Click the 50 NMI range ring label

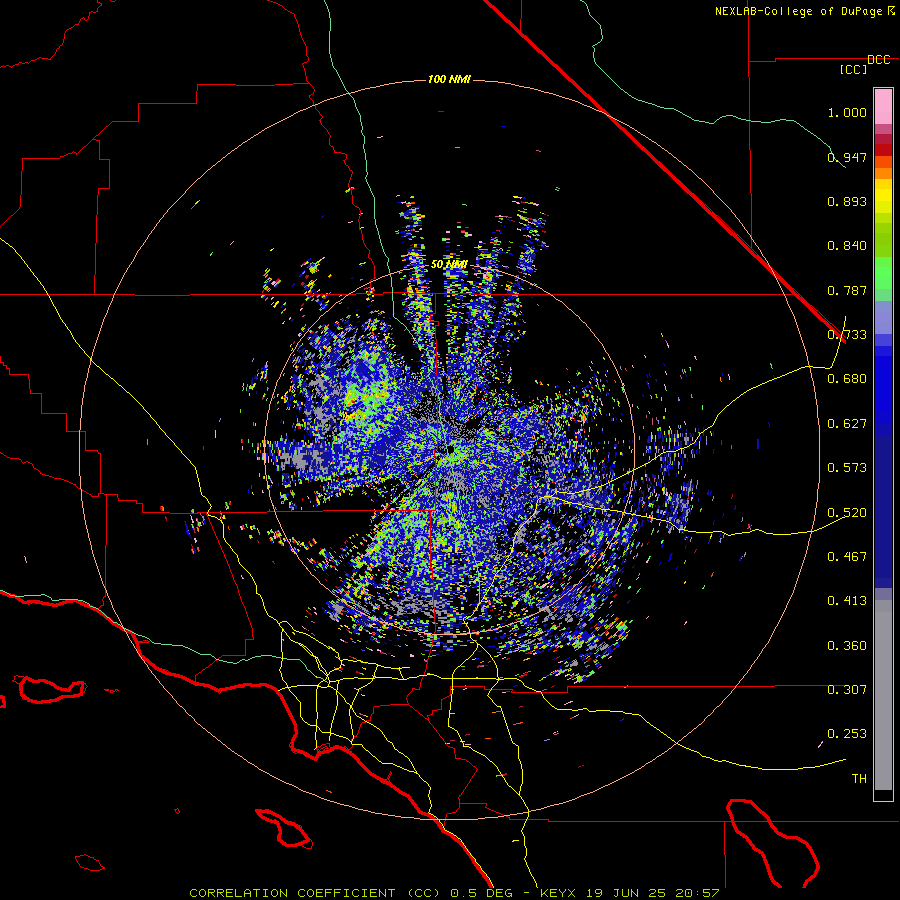coord(449,265)
